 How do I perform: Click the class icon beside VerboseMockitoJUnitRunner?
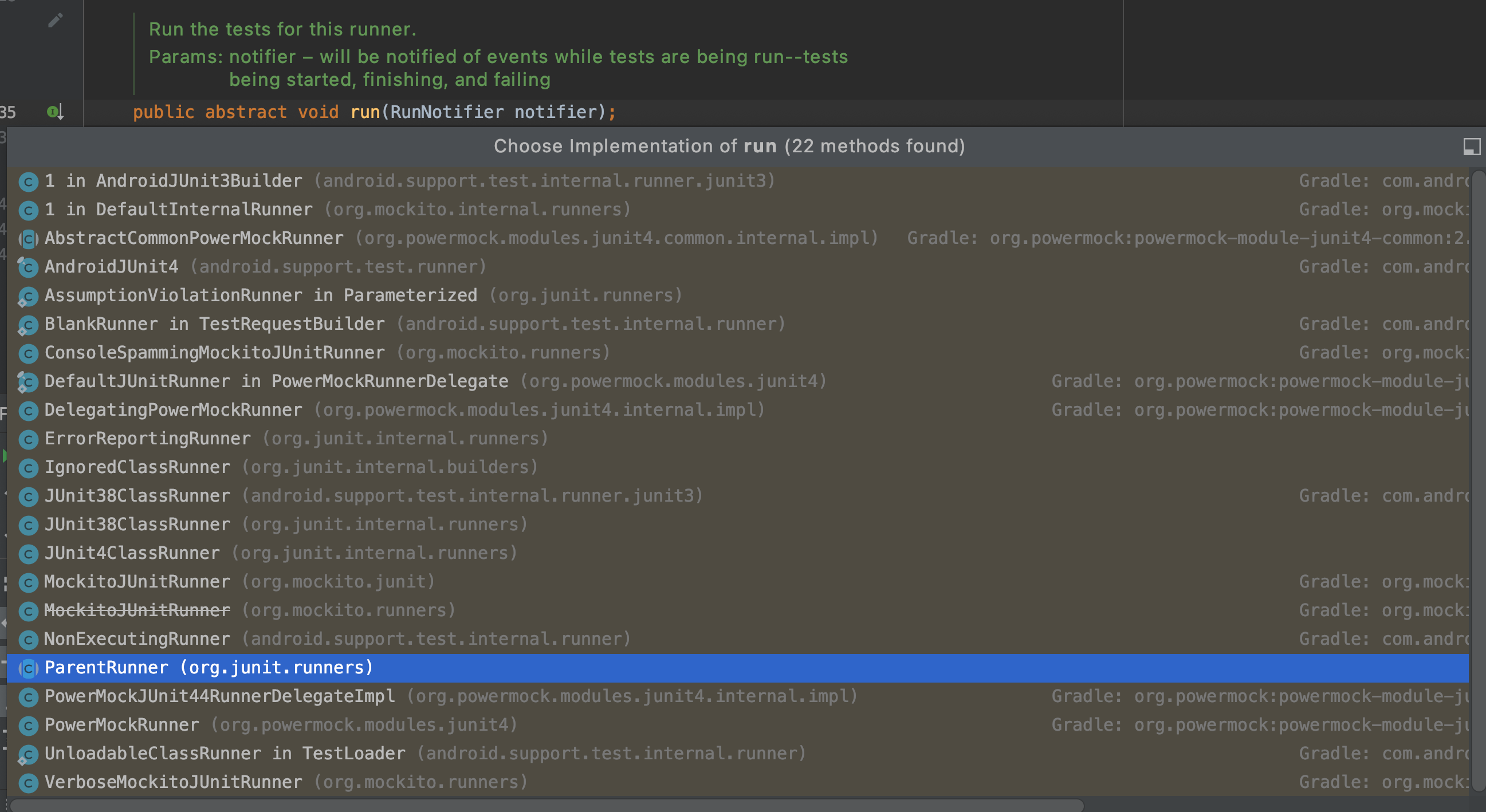click(x=28, y=783)
